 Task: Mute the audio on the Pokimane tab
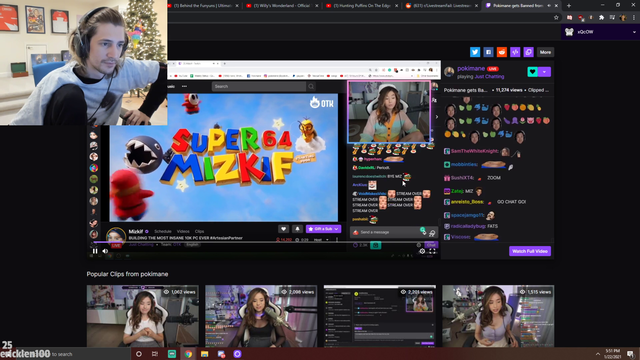(549, 6)
